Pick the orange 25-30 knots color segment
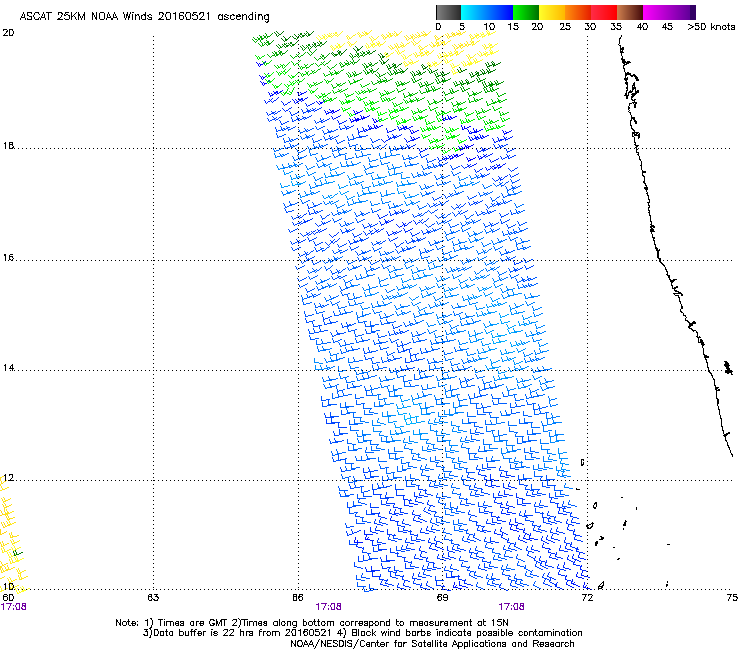 (x=578, y=12)
